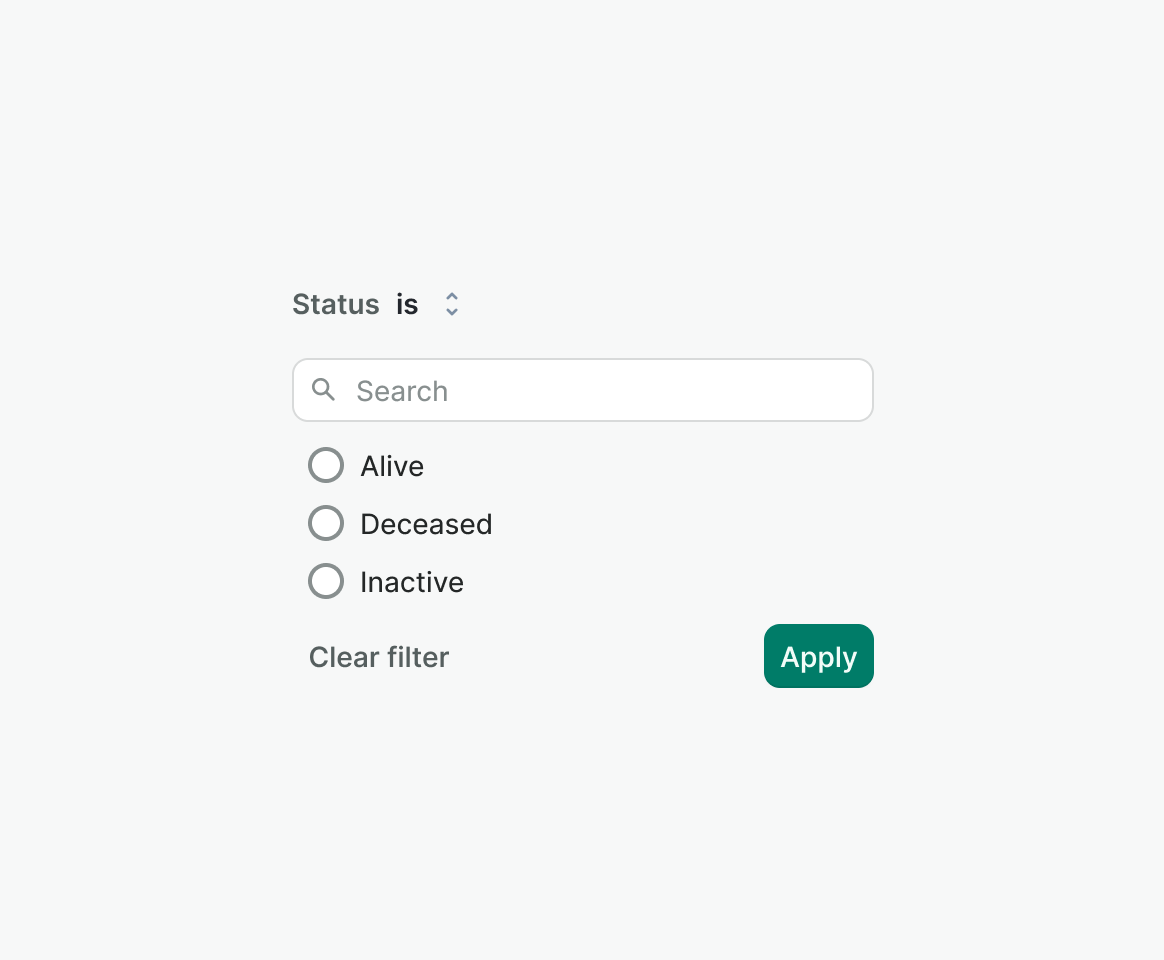The width and height of the screenshot is (1164, 960).
Task: Choose the Inactive option label
Action: 412,582
